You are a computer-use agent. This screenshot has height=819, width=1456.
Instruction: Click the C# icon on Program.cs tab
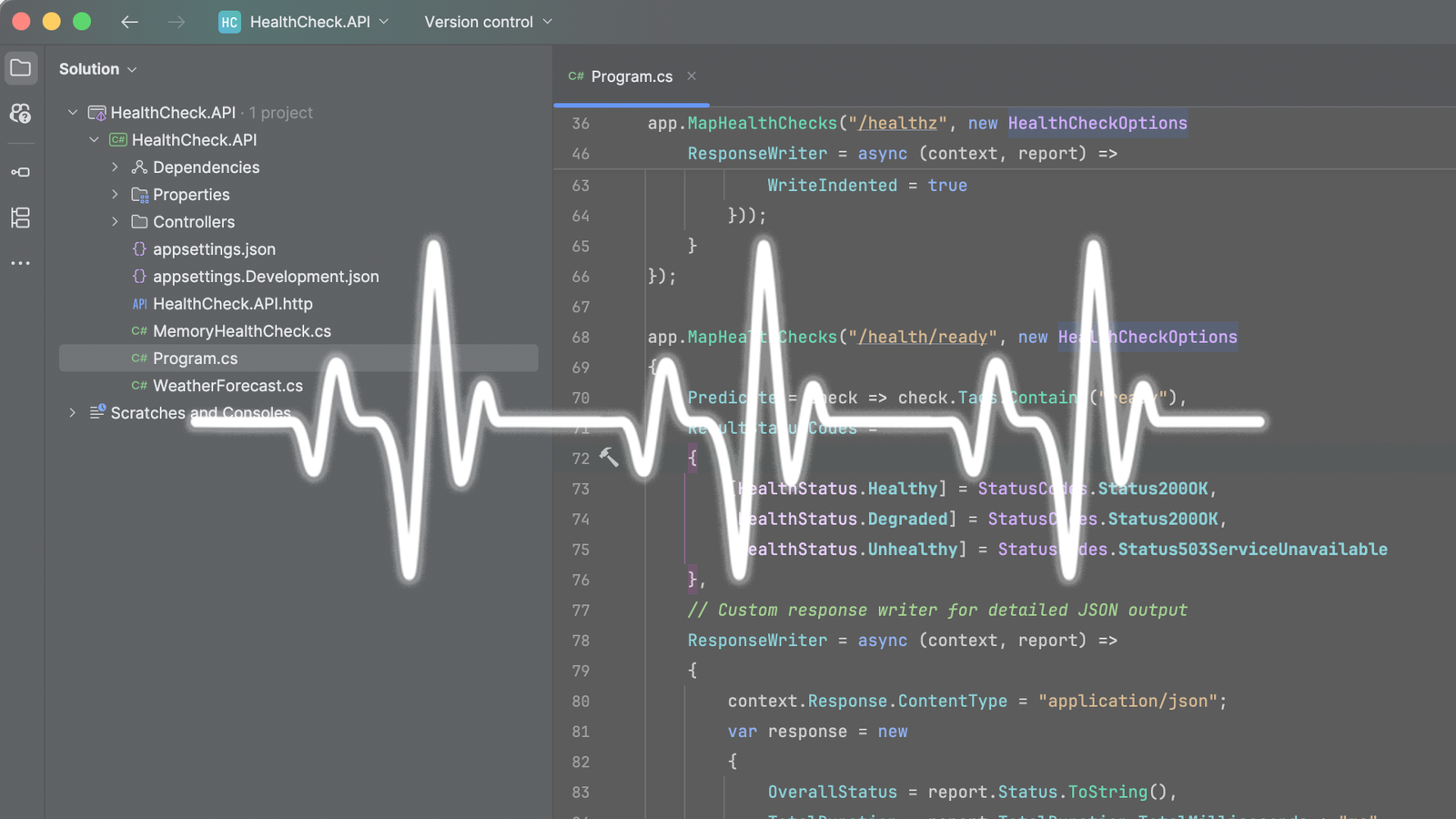576,76
